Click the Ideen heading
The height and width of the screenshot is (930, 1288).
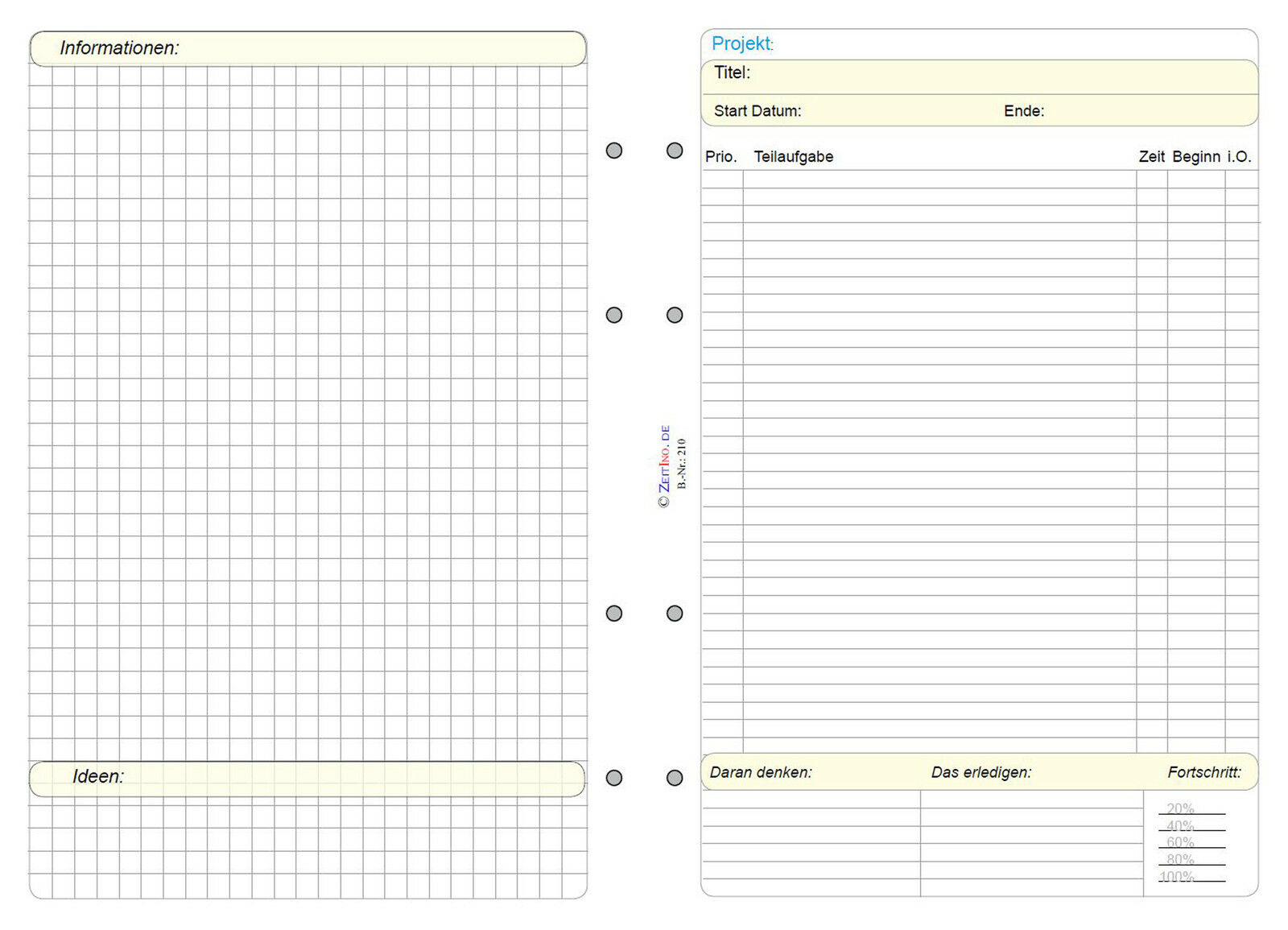tap(98, 776)
